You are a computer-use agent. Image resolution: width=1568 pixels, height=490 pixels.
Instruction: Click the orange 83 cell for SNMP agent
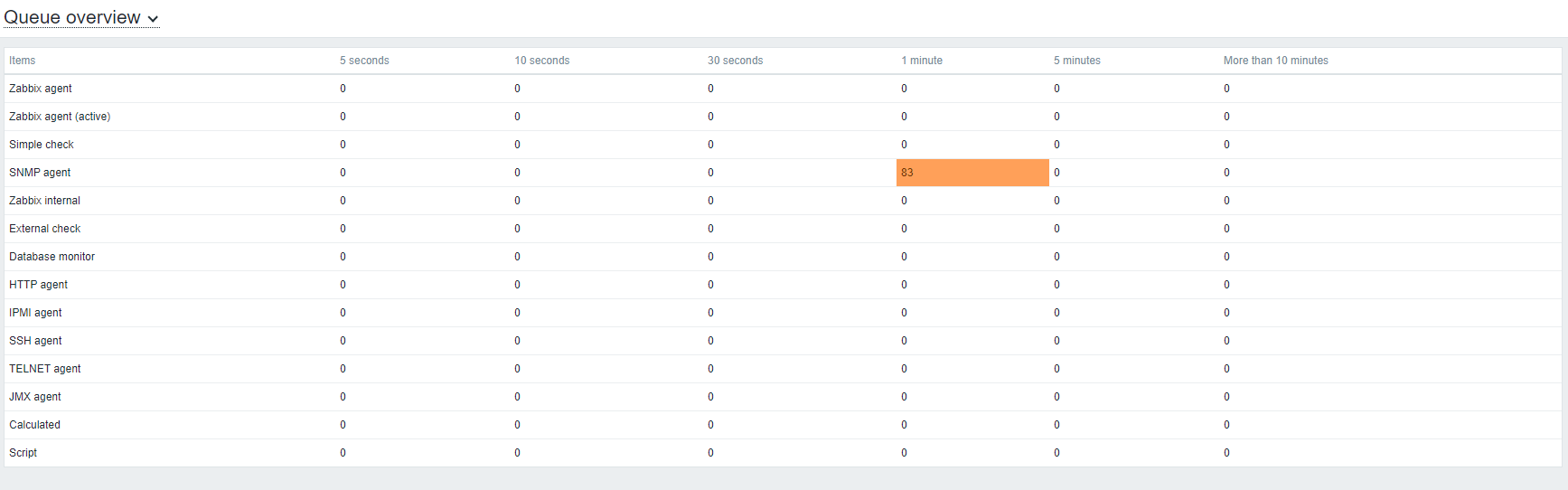[972, 173]
